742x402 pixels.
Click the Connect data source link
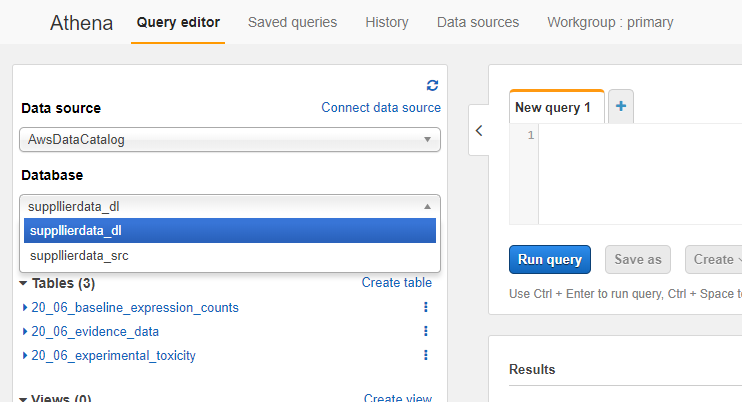tap(380, 108)
